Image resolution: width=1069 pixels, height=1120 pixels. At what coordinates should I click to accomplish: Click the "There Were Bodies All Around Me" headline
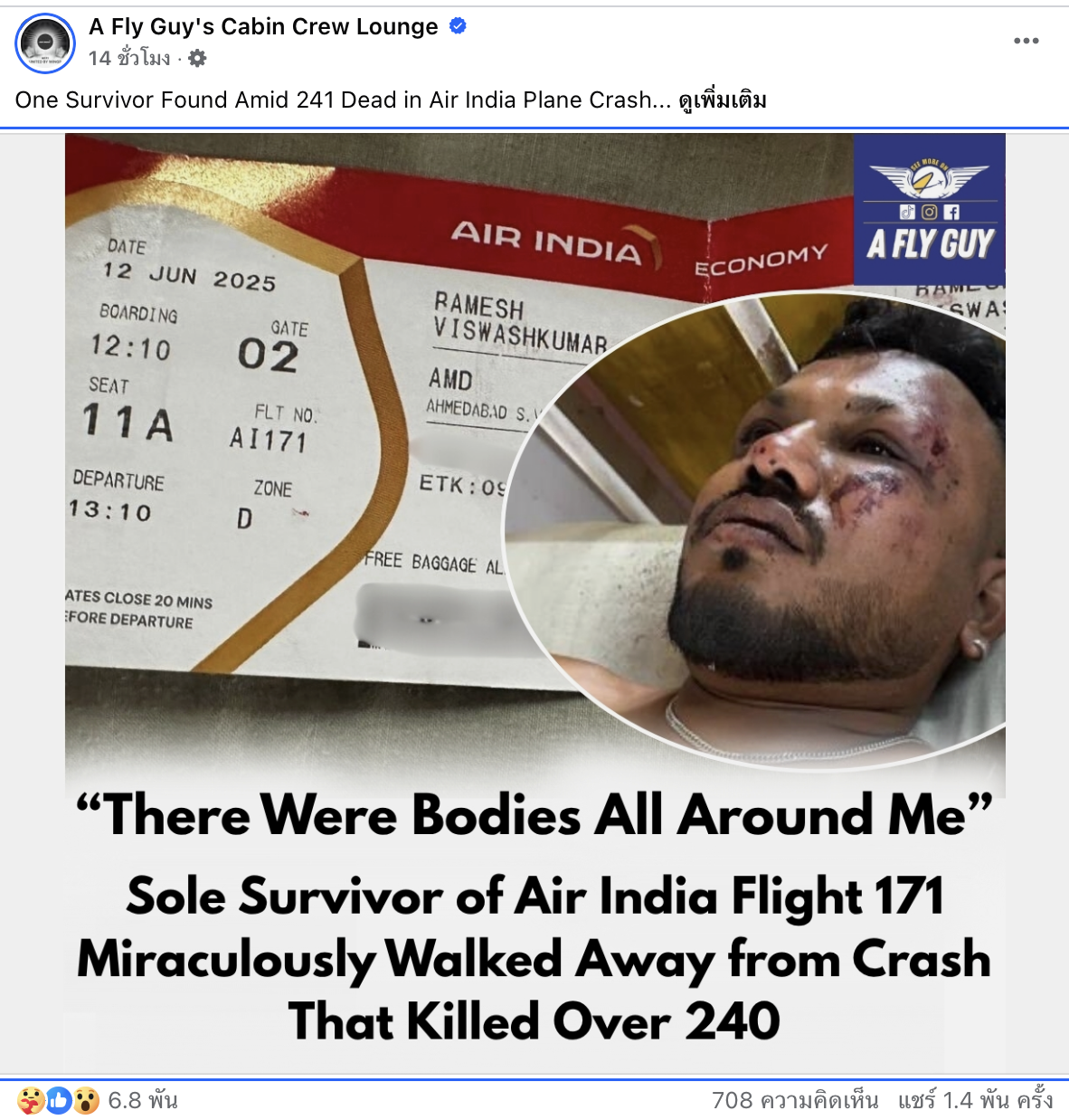tap(534, 814)
